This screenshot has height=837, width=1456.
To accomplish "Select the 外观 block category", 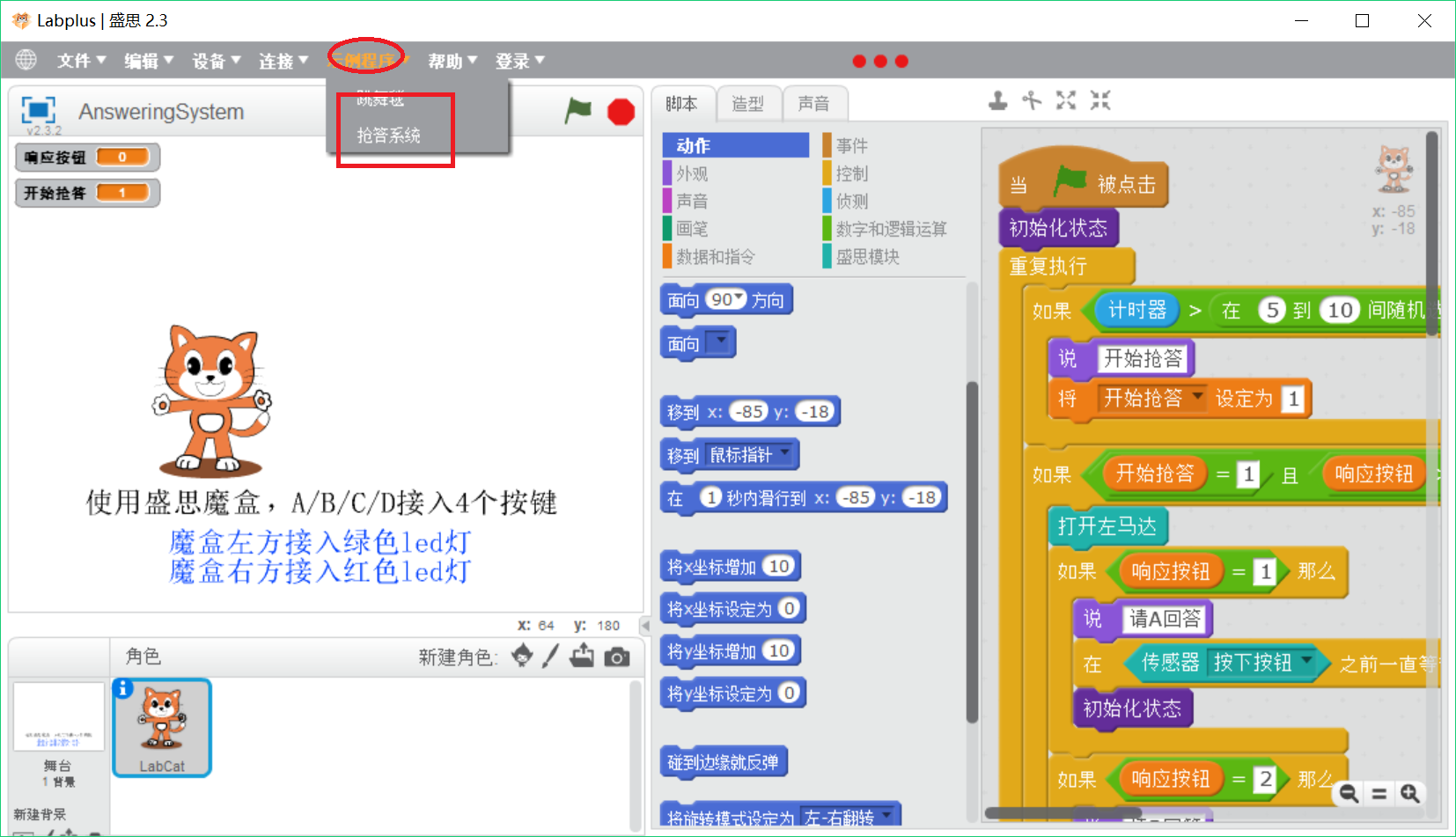I will click(692, 174).
